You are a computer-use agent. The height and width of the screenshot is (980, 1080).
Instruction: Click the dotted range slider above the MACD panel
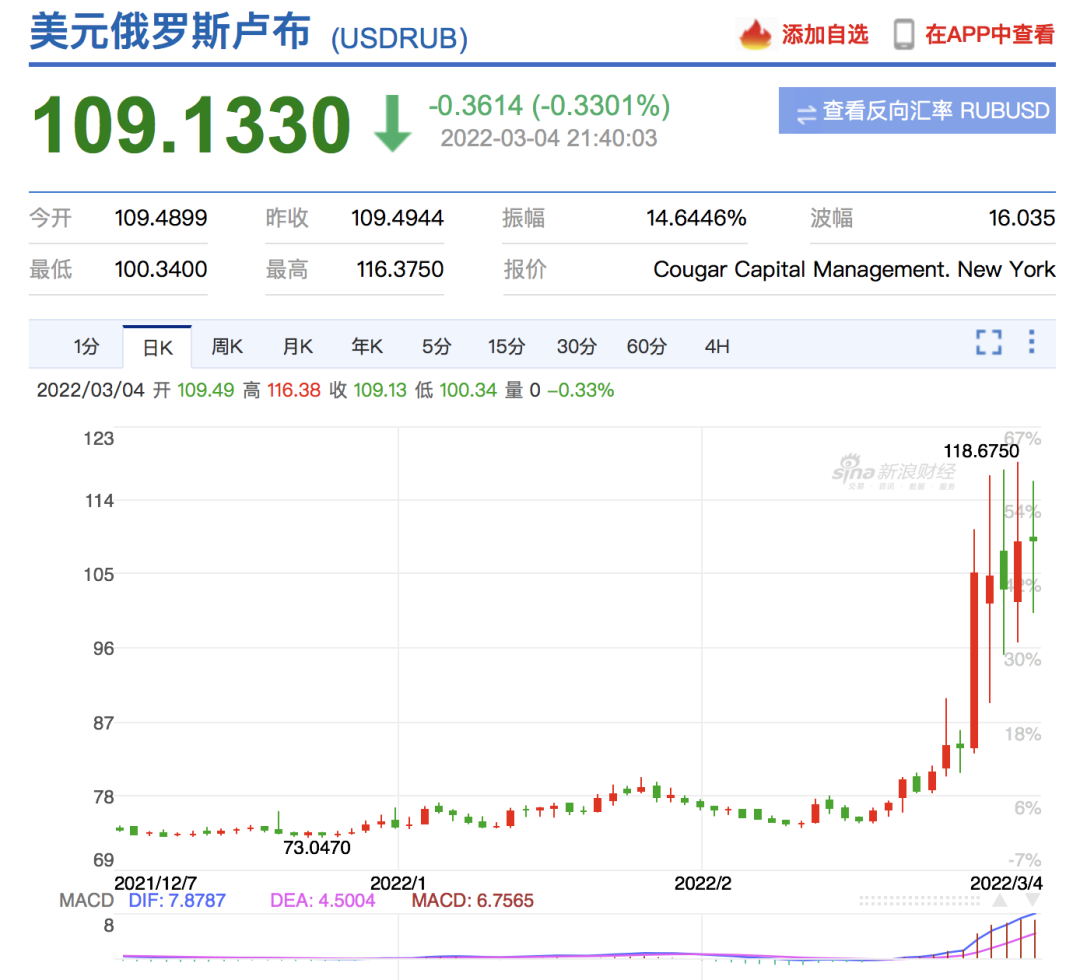click(919, 900)
